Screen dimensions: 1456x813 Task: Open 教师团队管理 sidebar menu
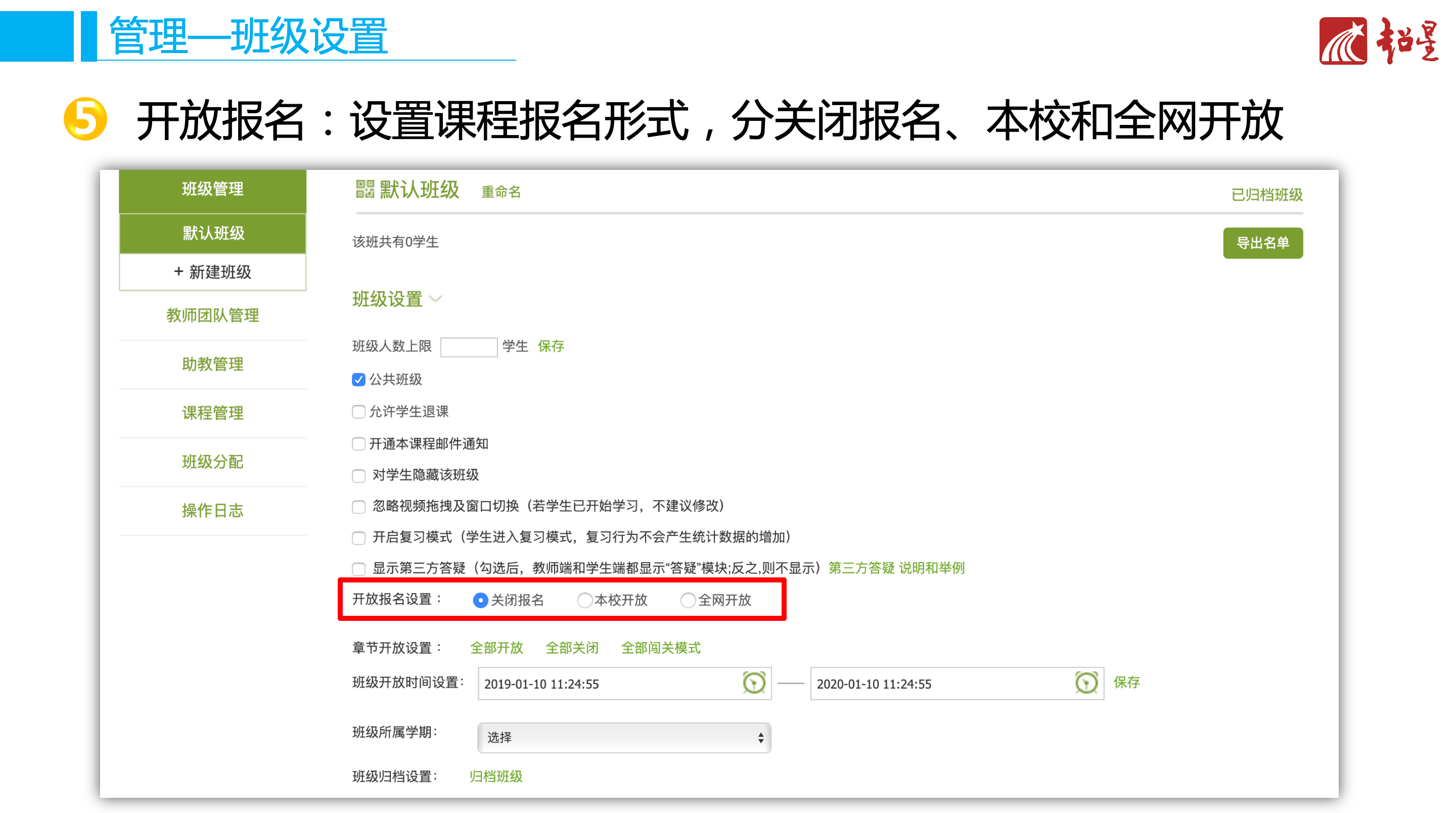(x=212, y=315)
